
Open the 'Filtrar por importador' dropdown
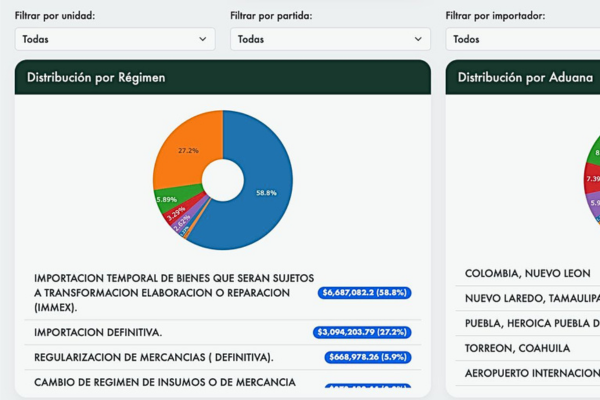coord(523,39)
